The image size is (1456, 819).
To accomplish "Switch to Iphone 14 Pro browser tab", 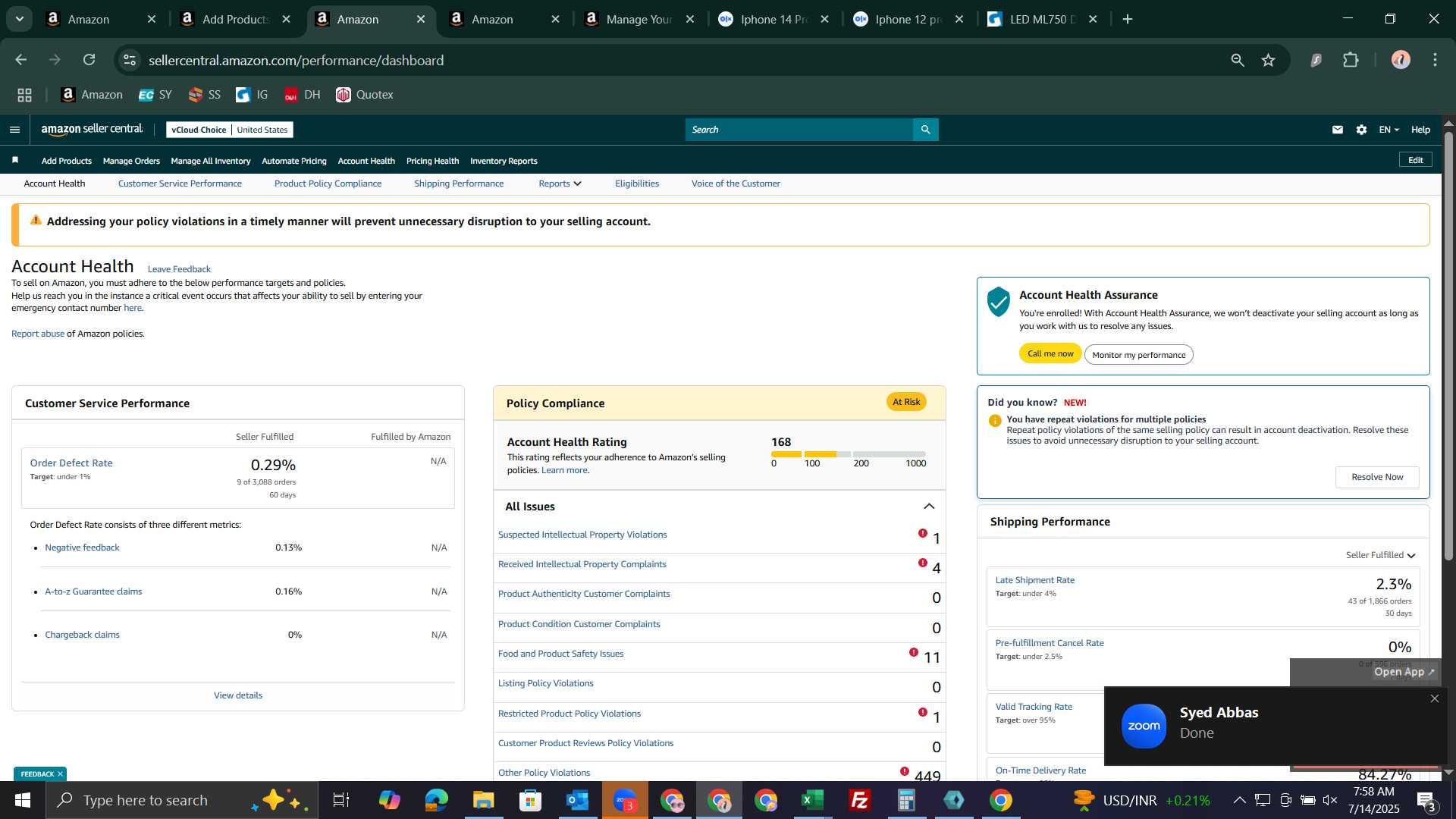I will [773, 20].
